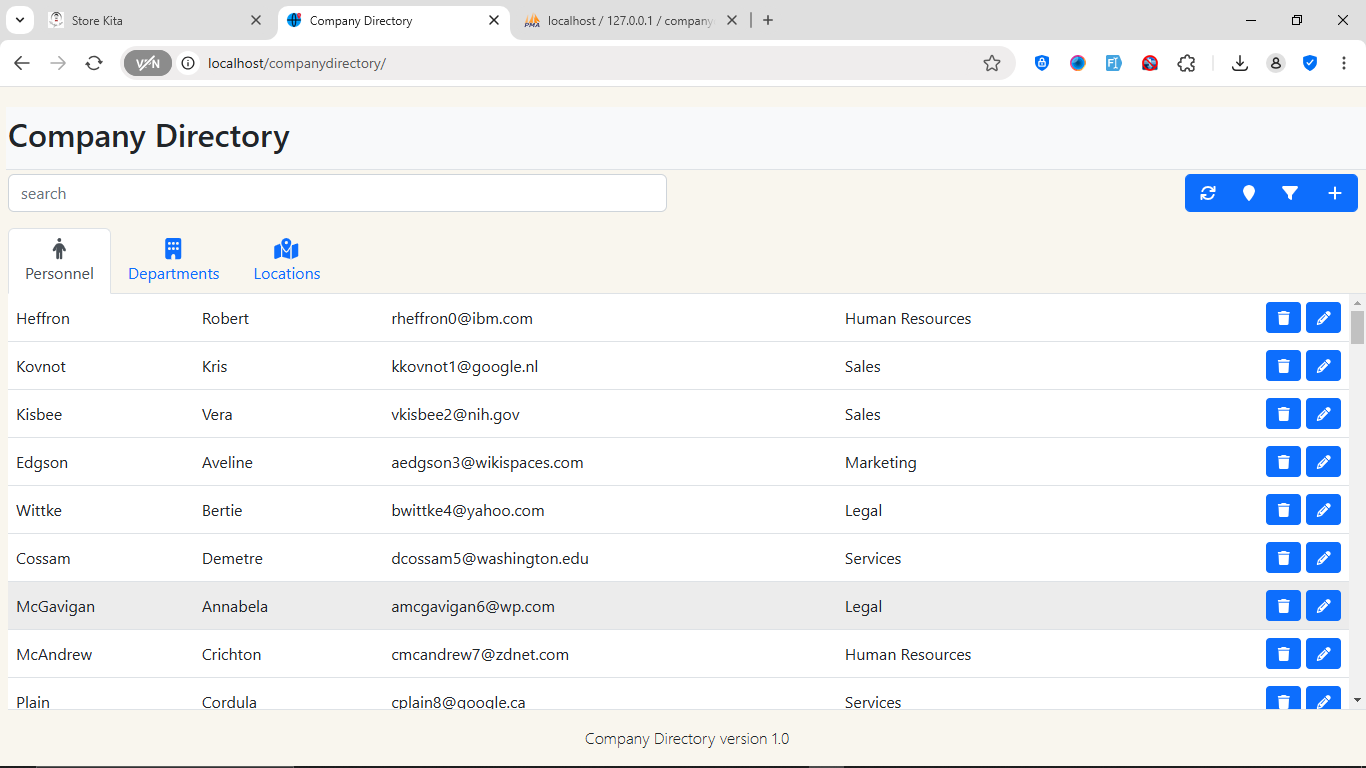Open the filter funnel icon
The height and width of the screenshot is (768, 1366).
coord(1290,193)
